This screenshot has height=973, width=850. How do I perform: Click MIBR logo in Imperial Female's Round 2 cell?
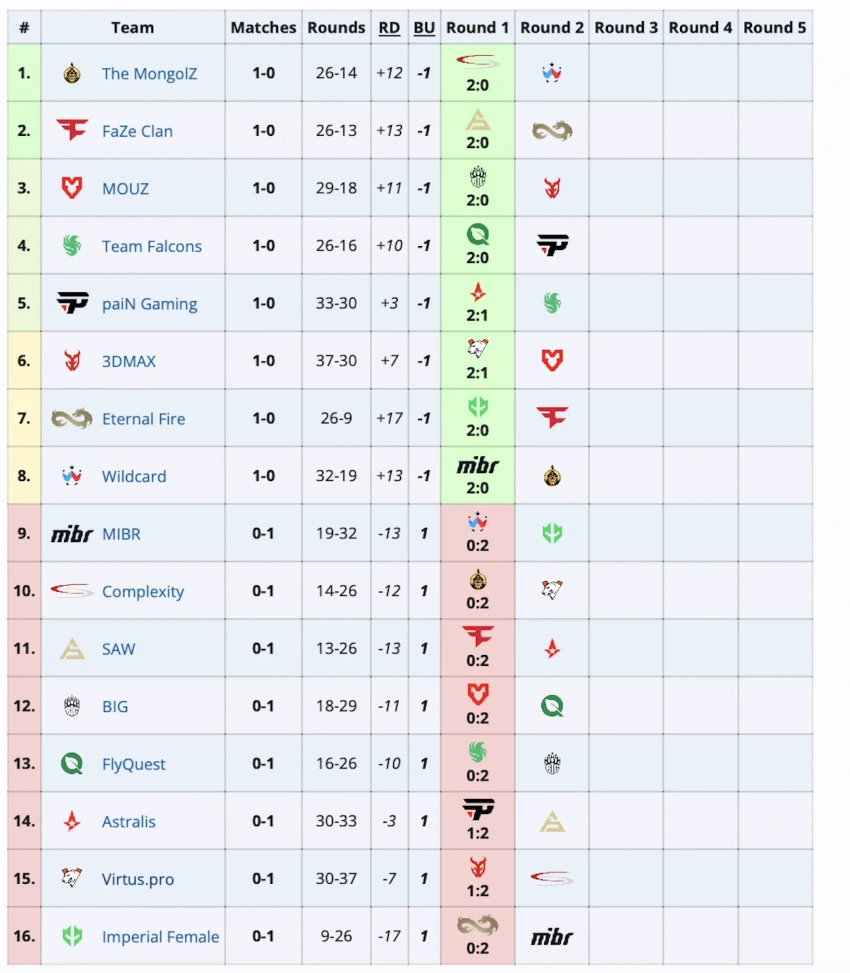coord(552,937)
